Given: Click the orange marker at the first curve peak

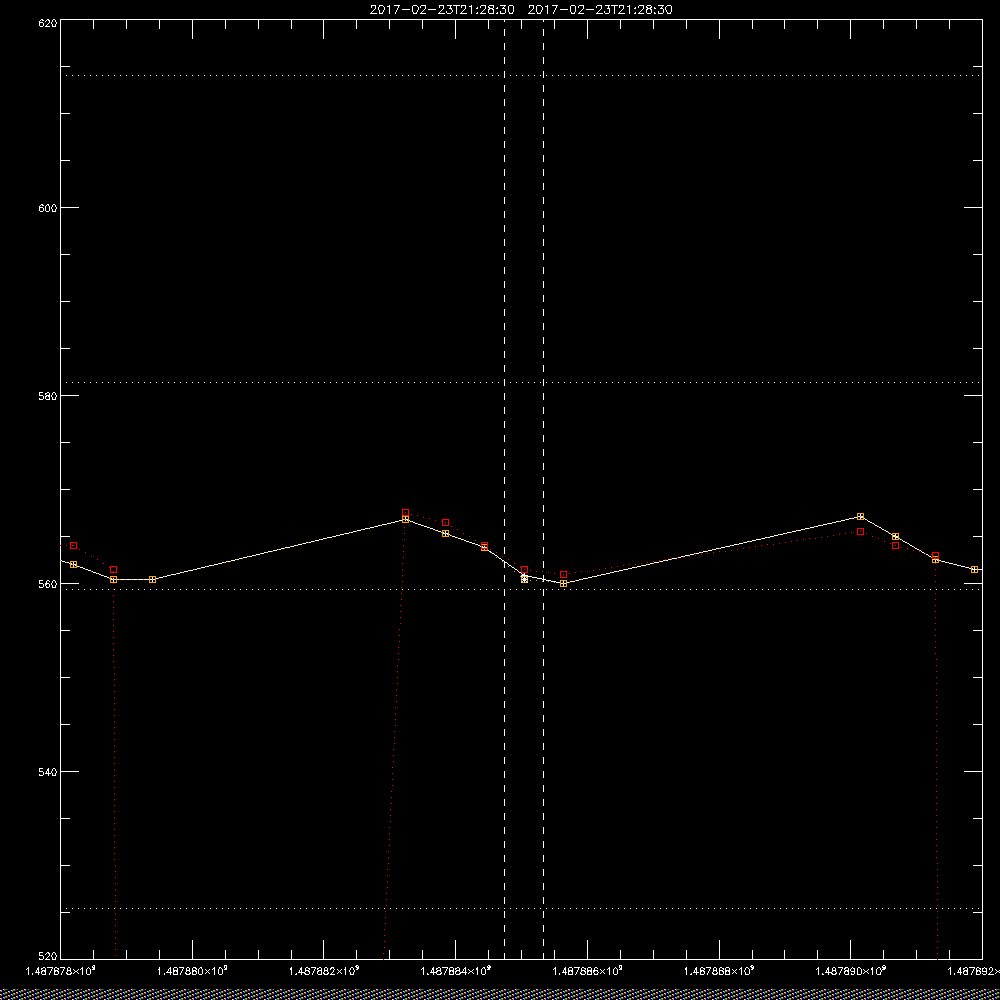Looking at the screenshot, I should click(406, 519).
